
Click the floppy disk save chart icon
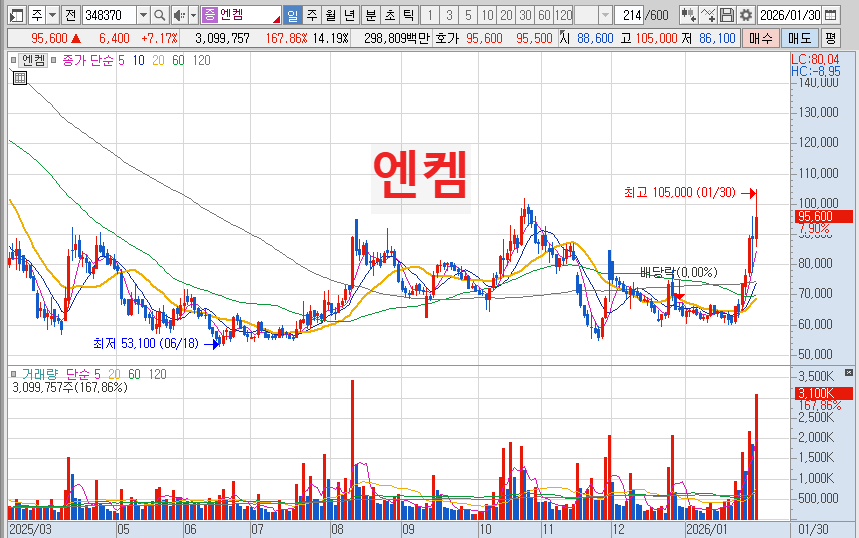click(726, 15)
